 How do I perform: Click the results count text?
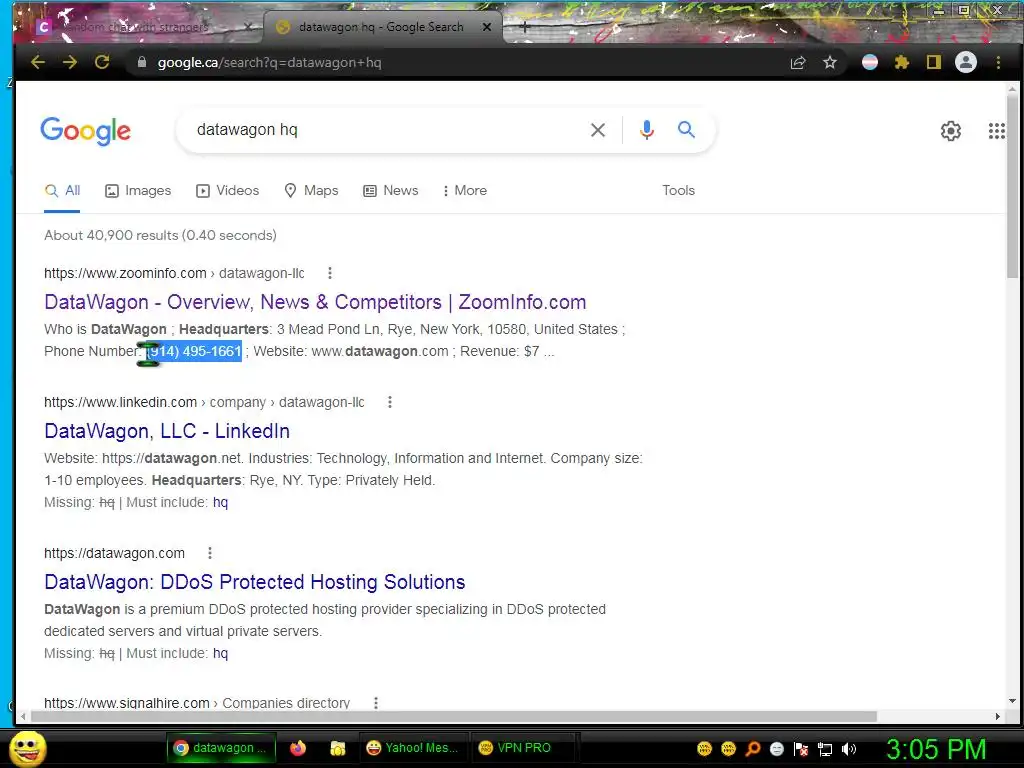click(x=160, y=235)
